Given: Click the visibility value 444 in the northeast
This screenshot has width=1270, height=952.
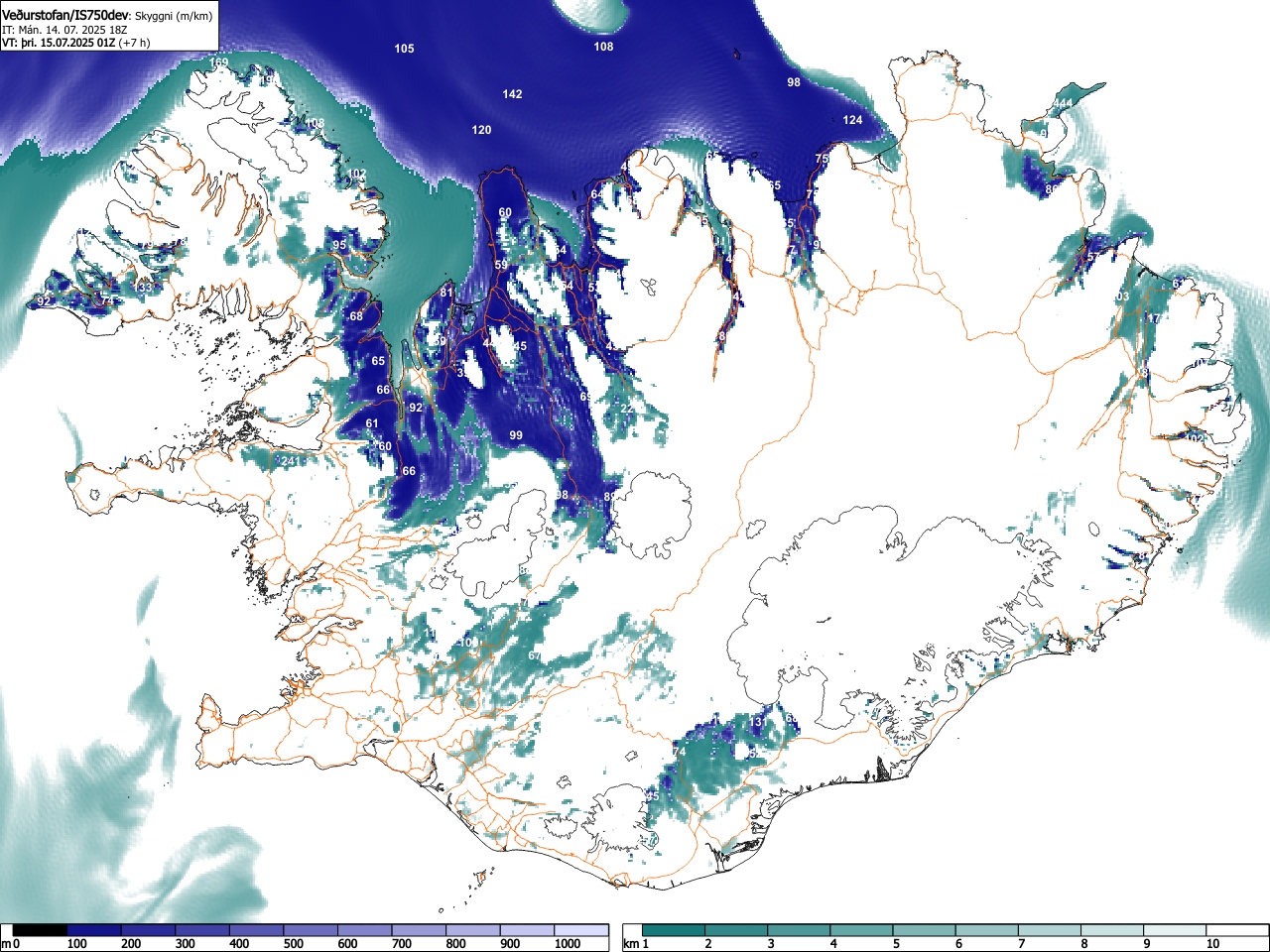Looking at the screenshot, I should [x=1063, y=103].
